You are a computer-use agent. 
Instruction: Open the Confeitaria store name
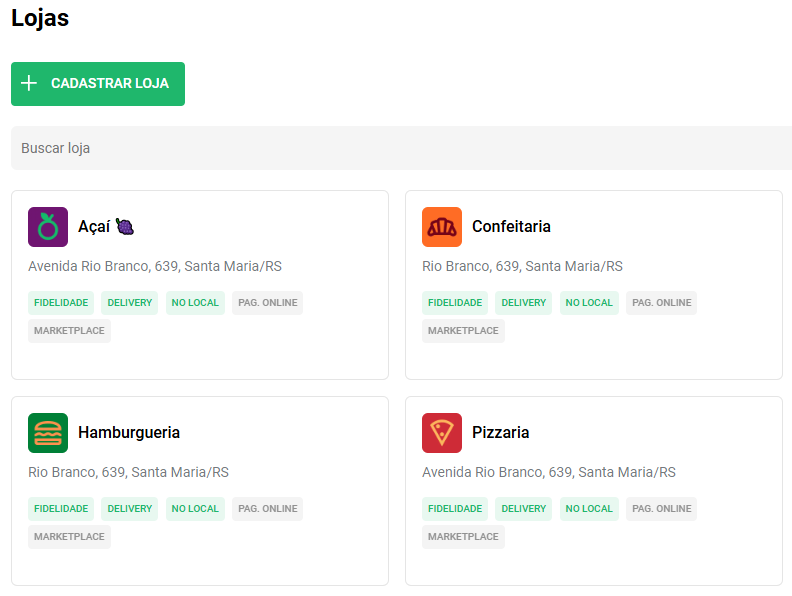pyautogui.click(x=511, y=227)
